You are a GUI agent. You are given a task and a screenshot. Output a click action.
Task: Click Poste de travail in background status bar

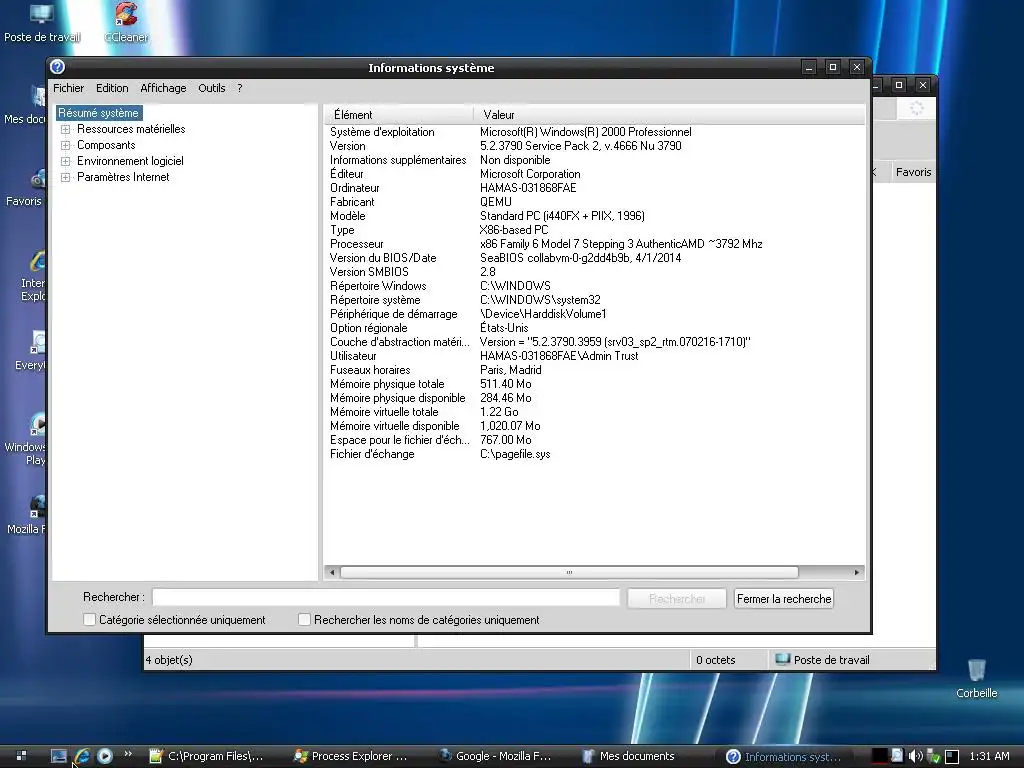pyautogui.click(x=823, y=660)
